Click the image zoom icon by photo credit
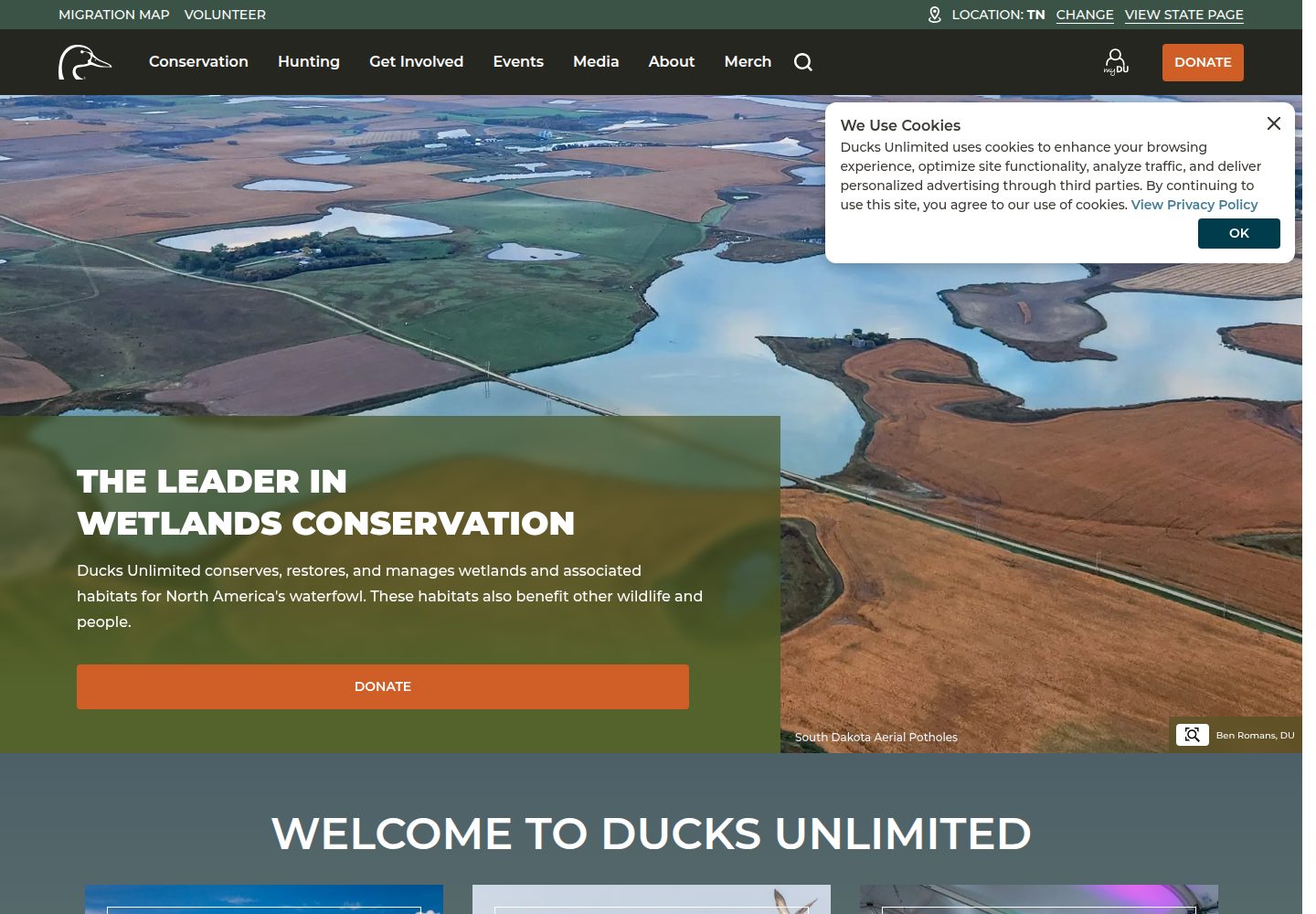Viewport: 1316px width, 914px height. coord(1192,735)
